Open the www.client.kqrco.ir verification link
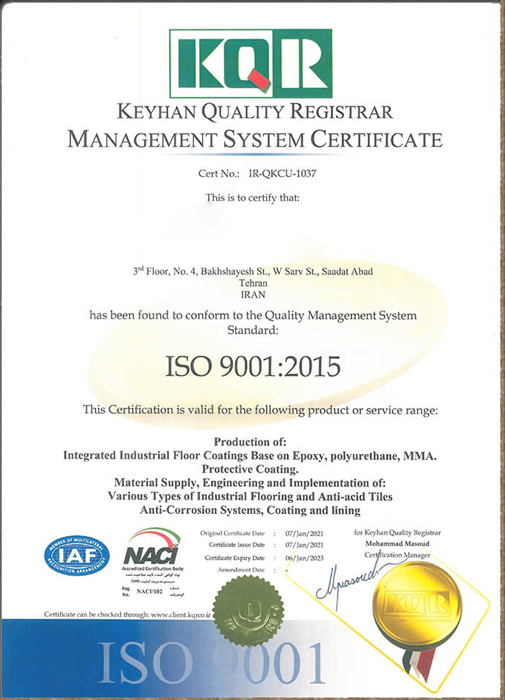The width and height of the screenshot is (505, 700). (x=182, y=615)
